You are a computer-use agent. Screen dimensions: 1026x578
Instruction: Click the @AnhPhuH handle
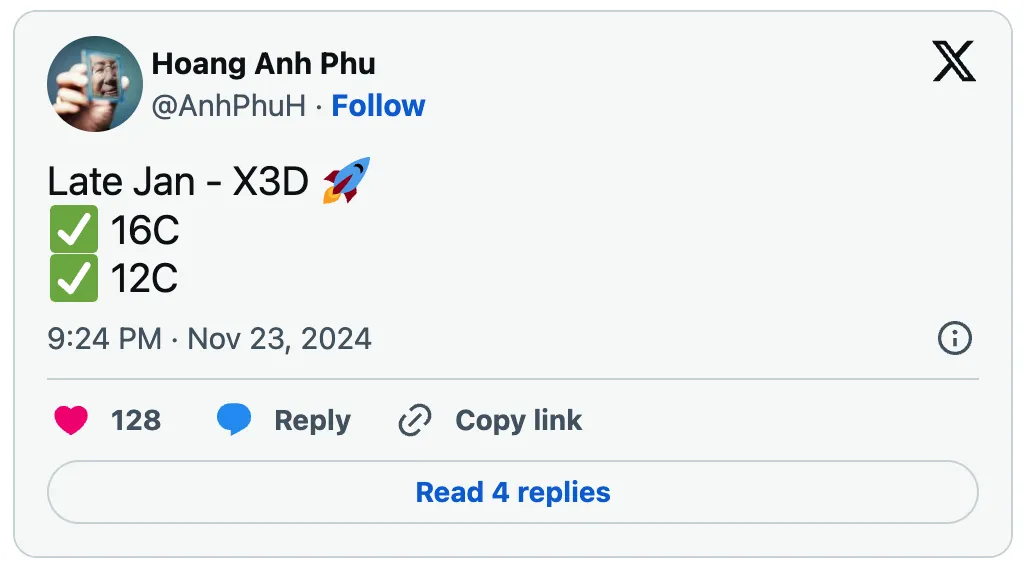tap(229, 106)
